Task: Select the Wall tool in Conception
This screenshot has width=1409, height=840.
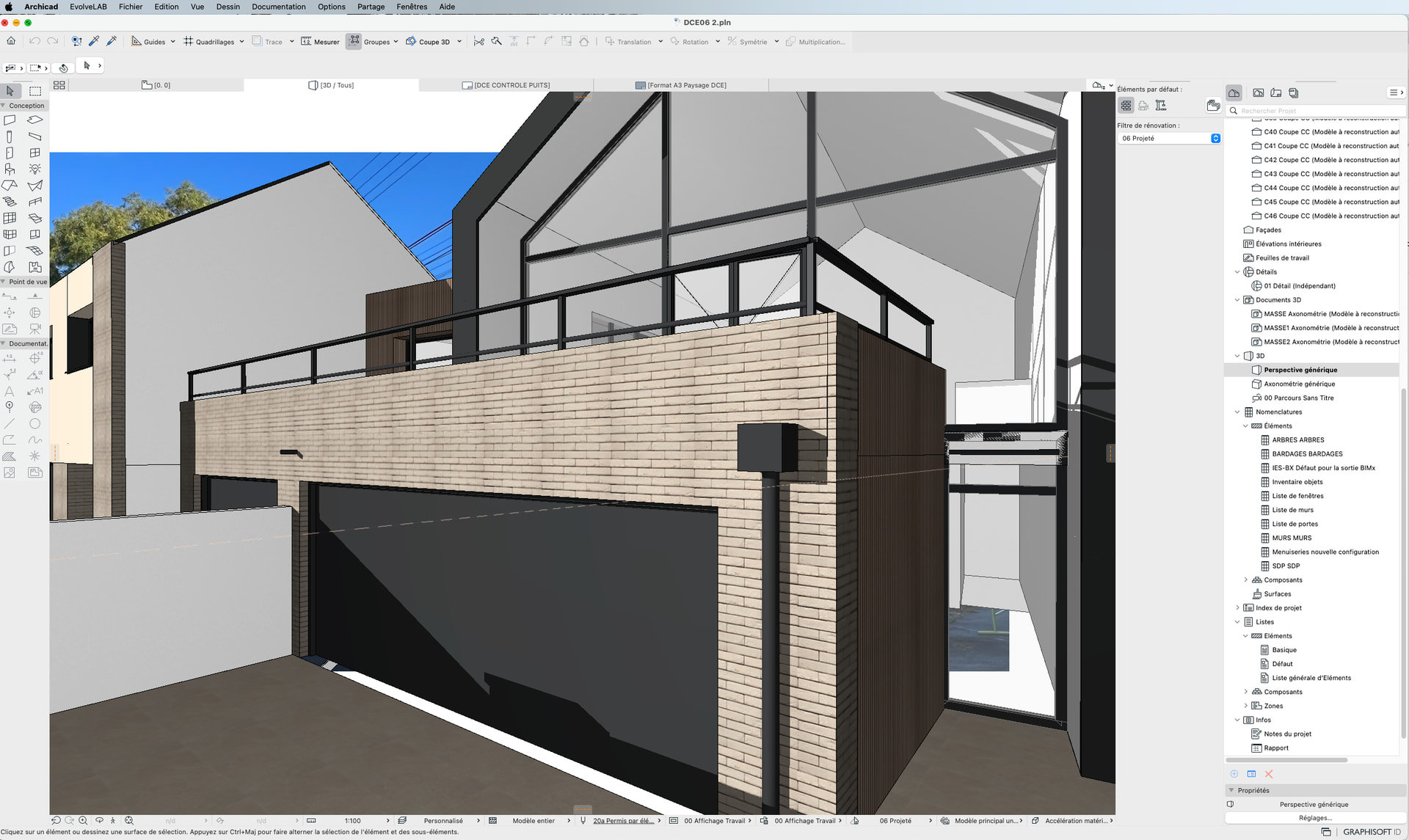Action: tap(10, 120)
